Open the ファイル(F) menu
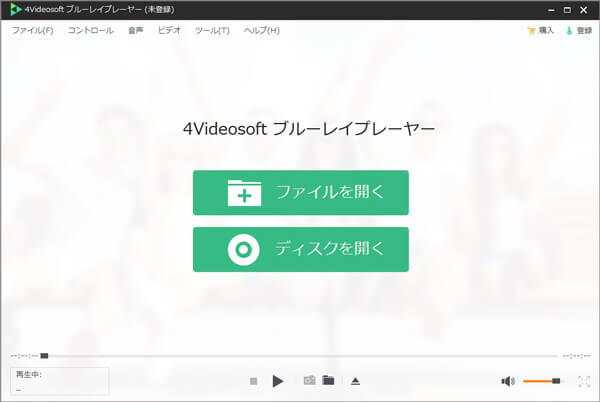 point(33,30)
